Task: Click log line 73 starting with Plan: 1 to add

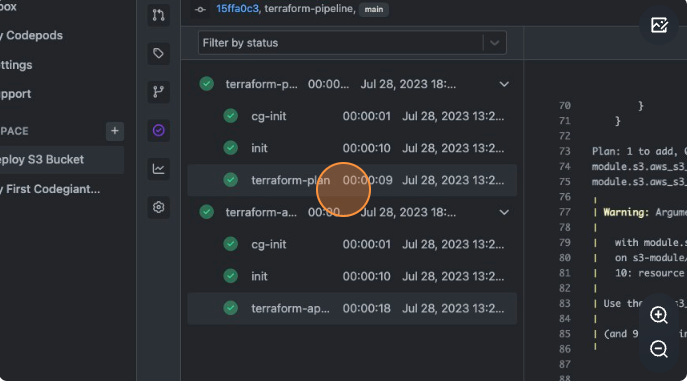Action: click(x=639, y=151)
